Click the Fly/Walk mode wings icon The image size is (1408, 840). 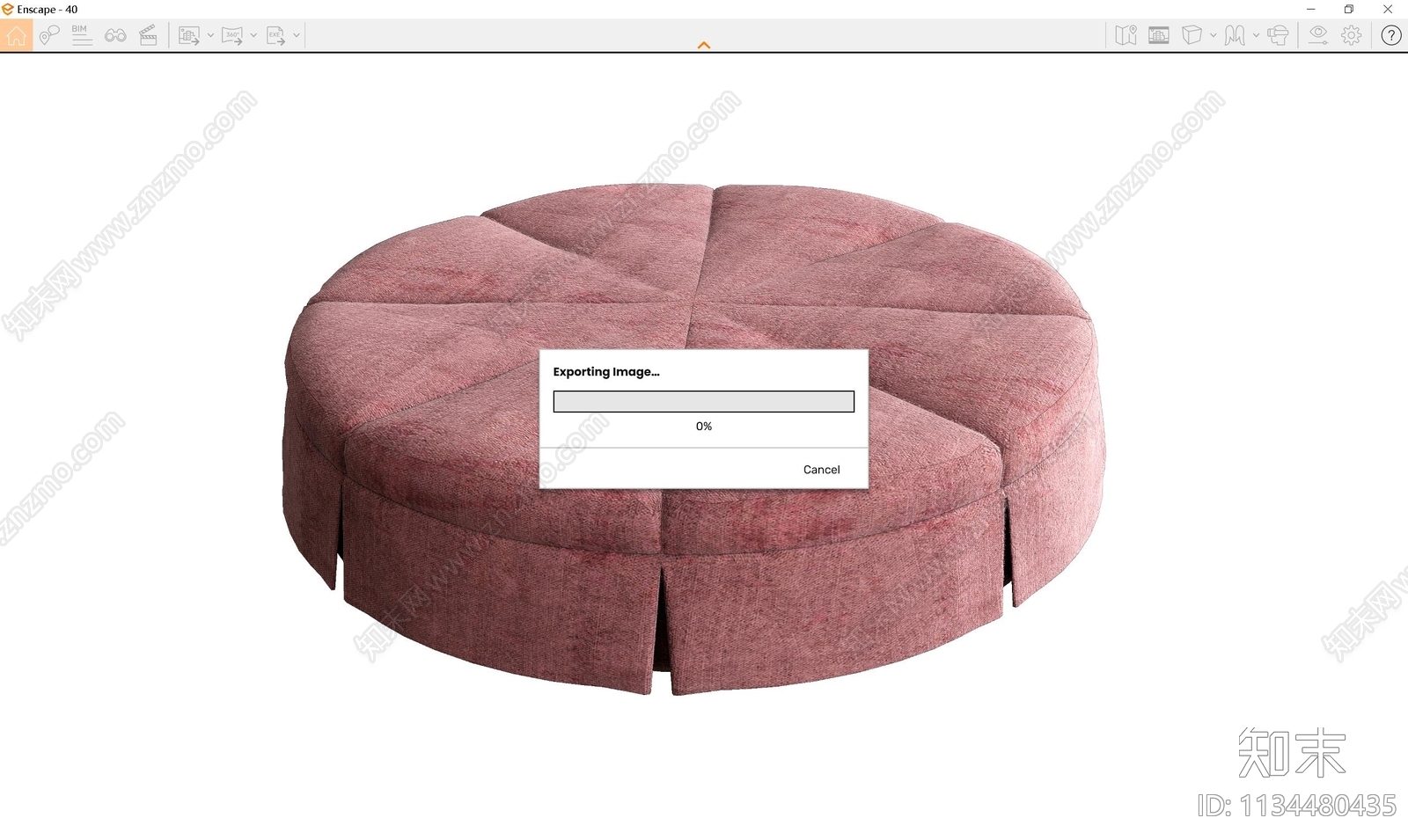pos(1235,35)
